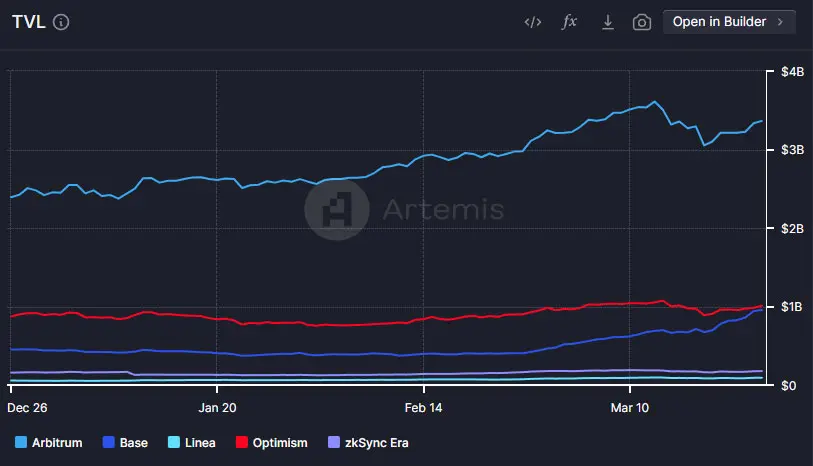Click the Optimism red color swatch
813x466 pixels.
click(x=242, y=442)
